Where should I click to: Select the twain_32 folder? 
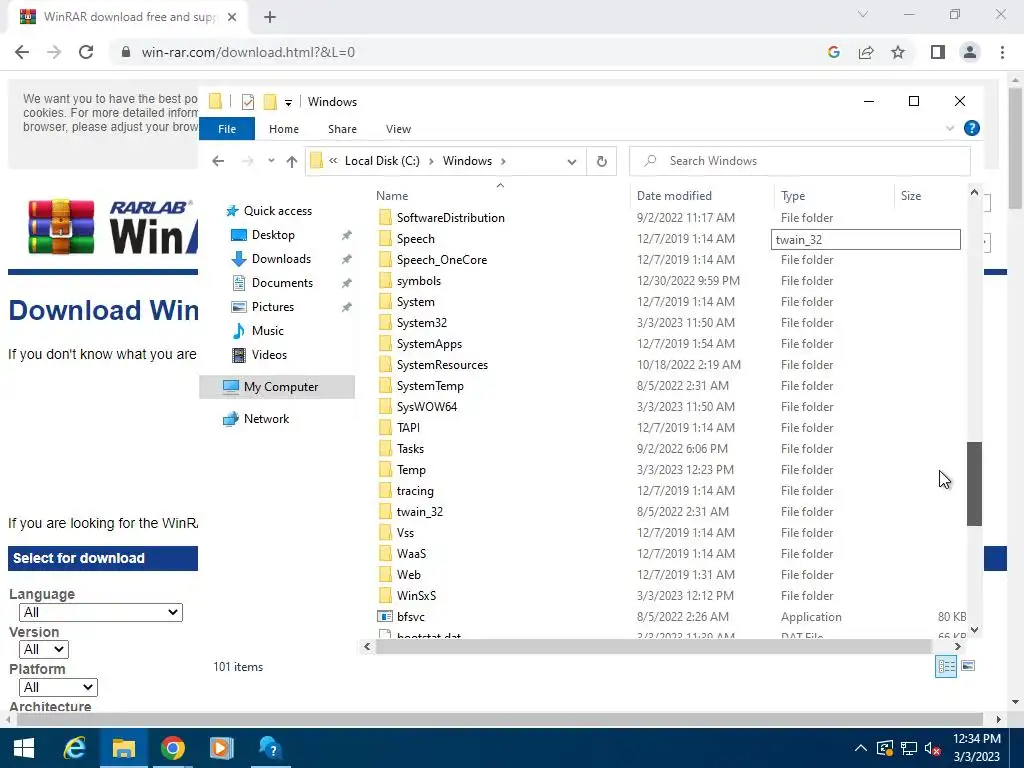tap(419, 512)
